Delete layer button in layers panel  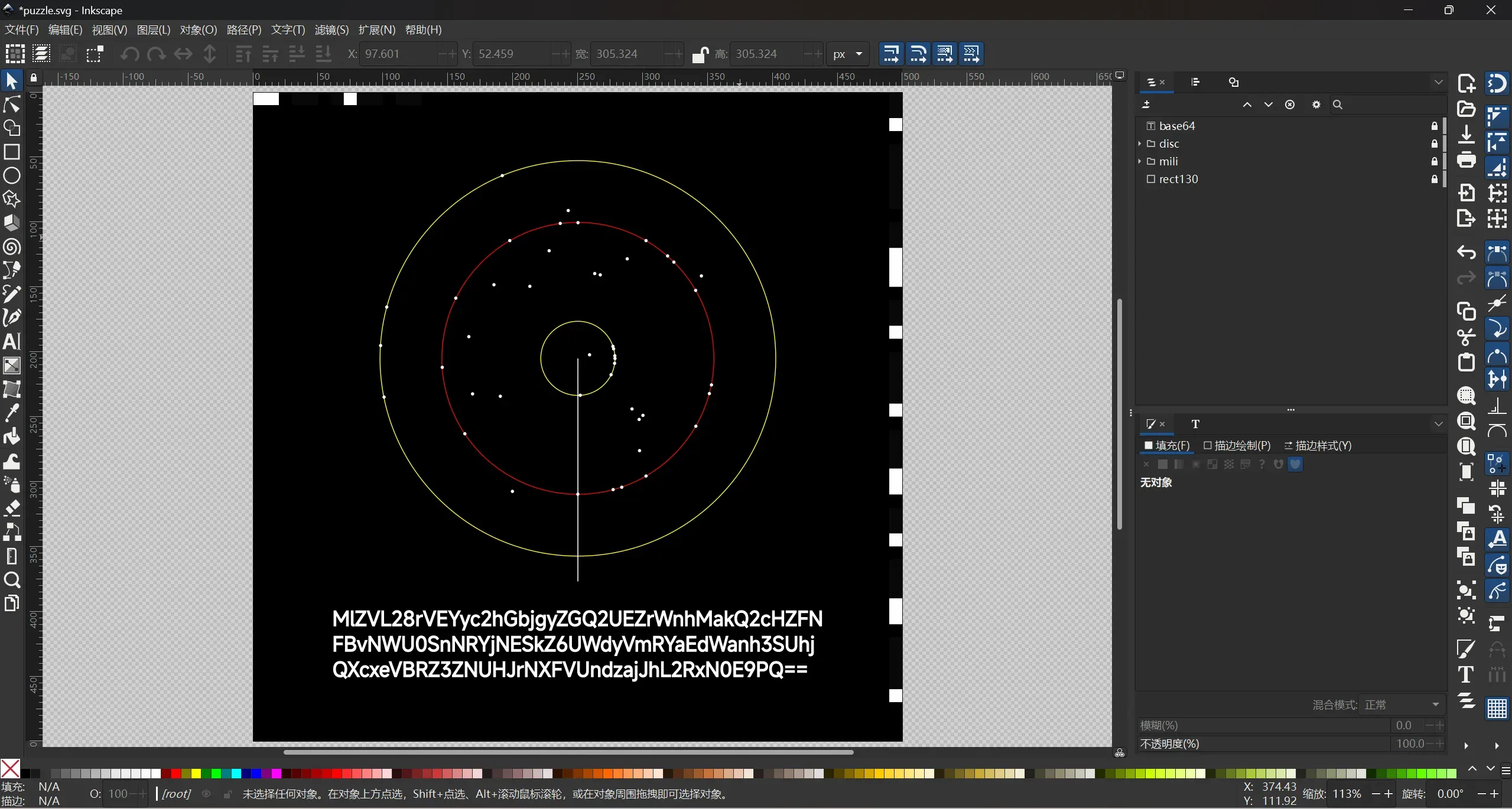pyautogui.click(x=1290, y=105)
